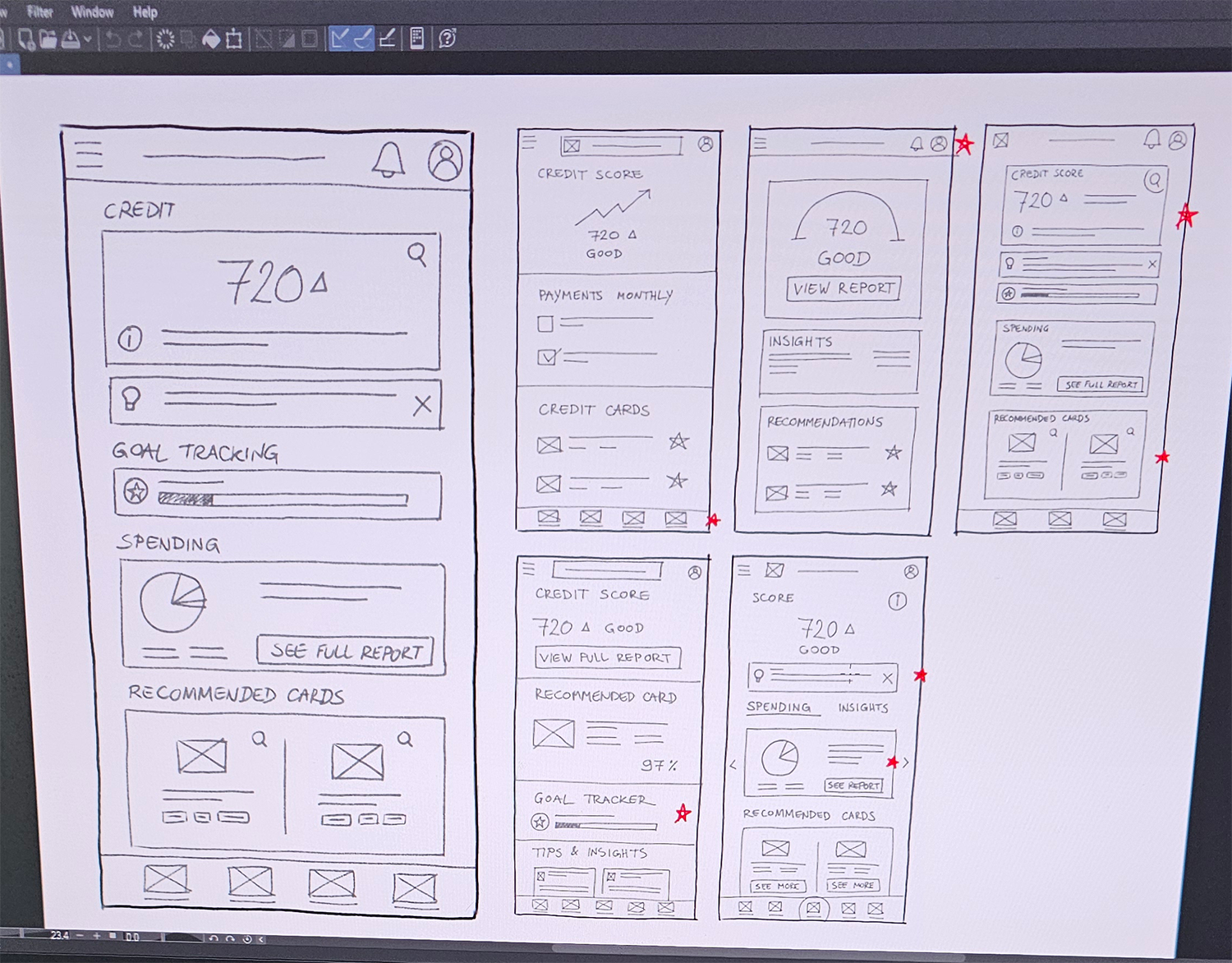Screen dimensions: 1232x963
Task: Create a new document using the New file icon
Action: coord(26,38)
